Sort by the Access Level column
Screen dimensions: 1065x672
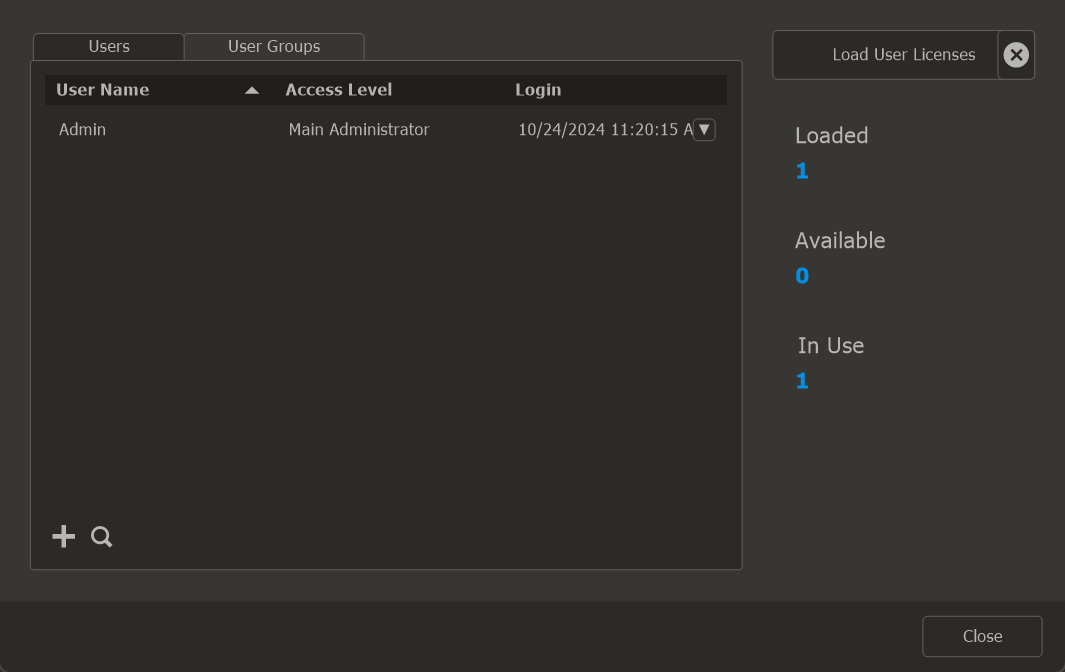click(338, 90)
